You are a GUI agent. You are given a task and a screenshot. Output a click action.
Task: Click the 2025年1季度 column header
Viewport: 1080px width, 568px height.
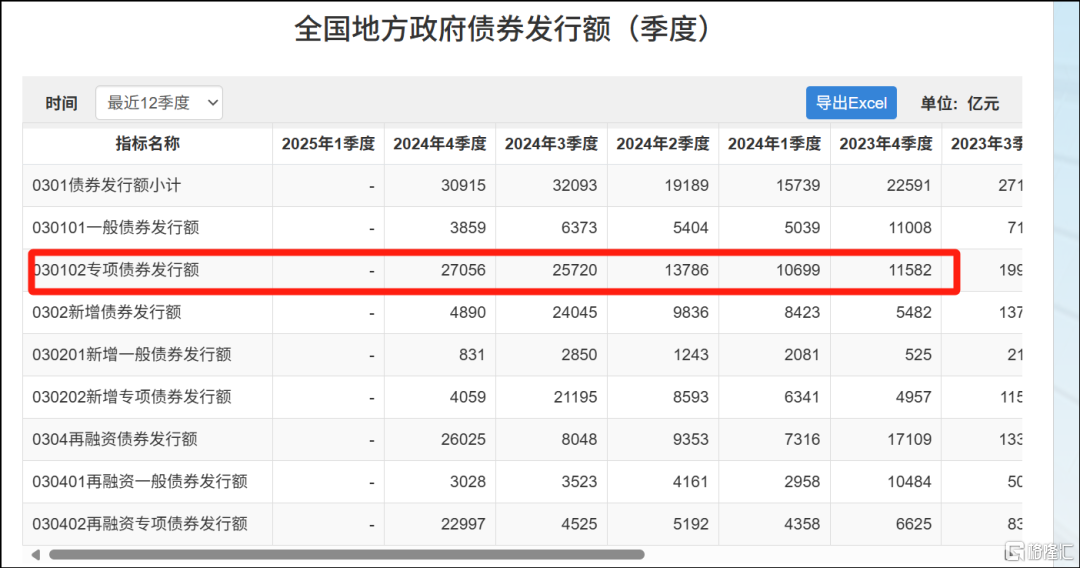pyautogui.click(x=329, y=144)
